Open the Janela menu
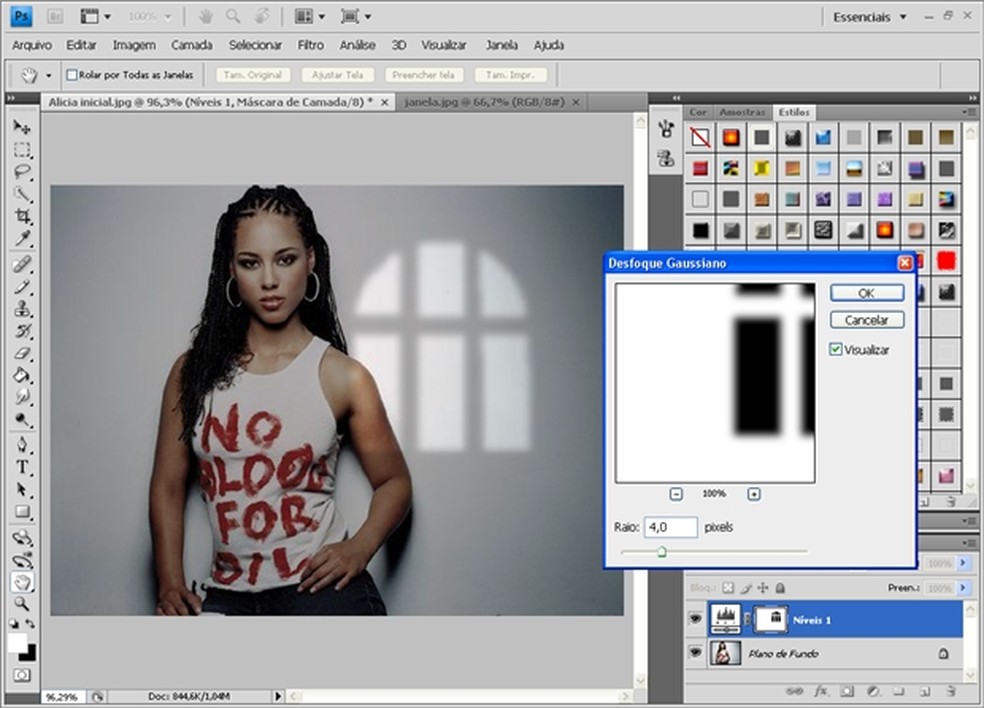 [x=501, y=45]
